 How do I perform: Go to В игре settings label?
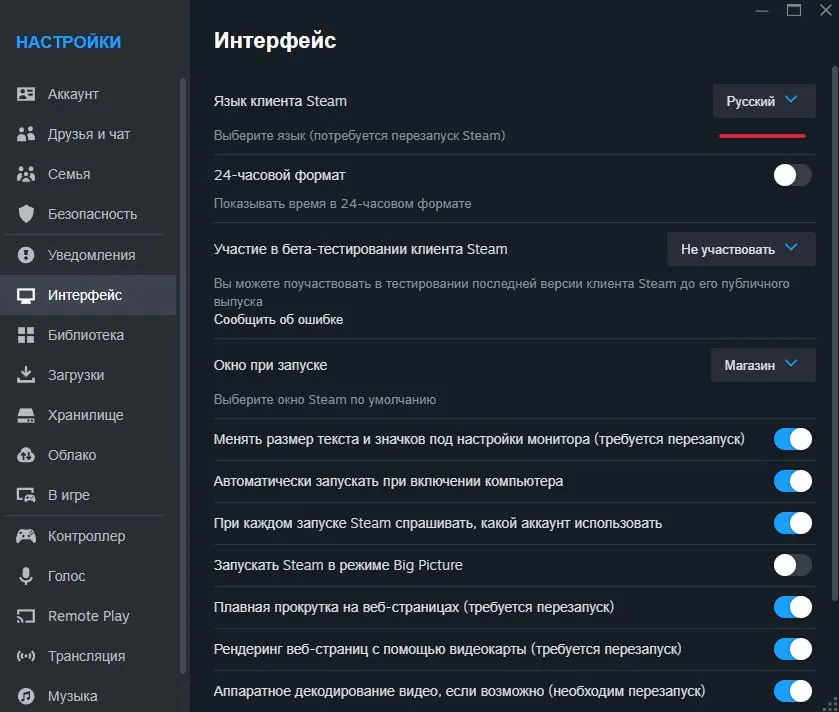[x=68, y=495]
